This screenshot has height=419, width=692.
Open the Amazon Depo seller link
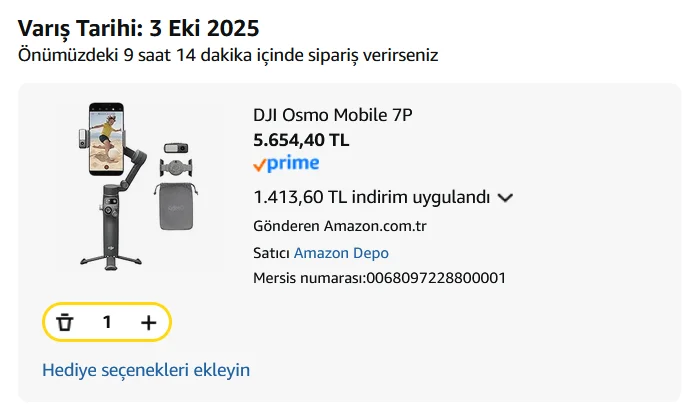click(341, 253)
